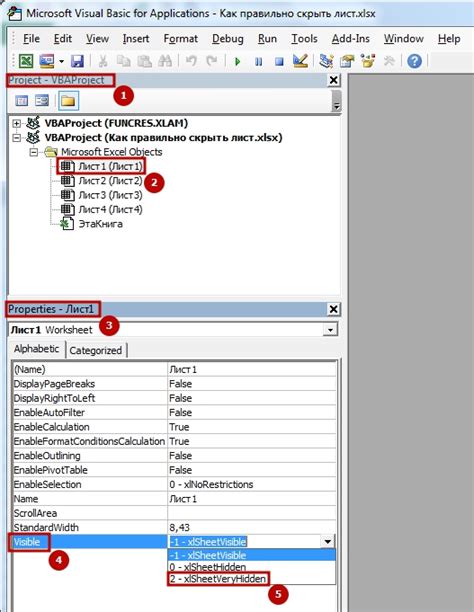Open the Debug menu
The image size is (474, 612).
[228, 39]
